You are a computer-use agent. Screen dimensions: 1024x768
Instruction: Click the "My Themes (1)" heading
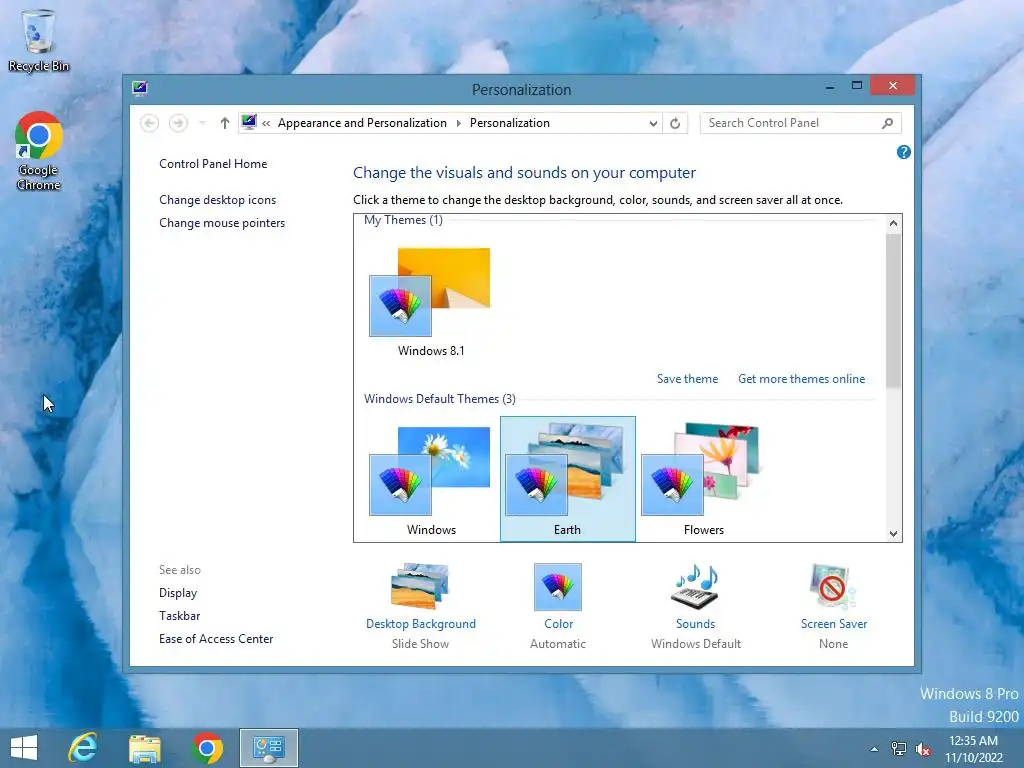pos(403,220)
